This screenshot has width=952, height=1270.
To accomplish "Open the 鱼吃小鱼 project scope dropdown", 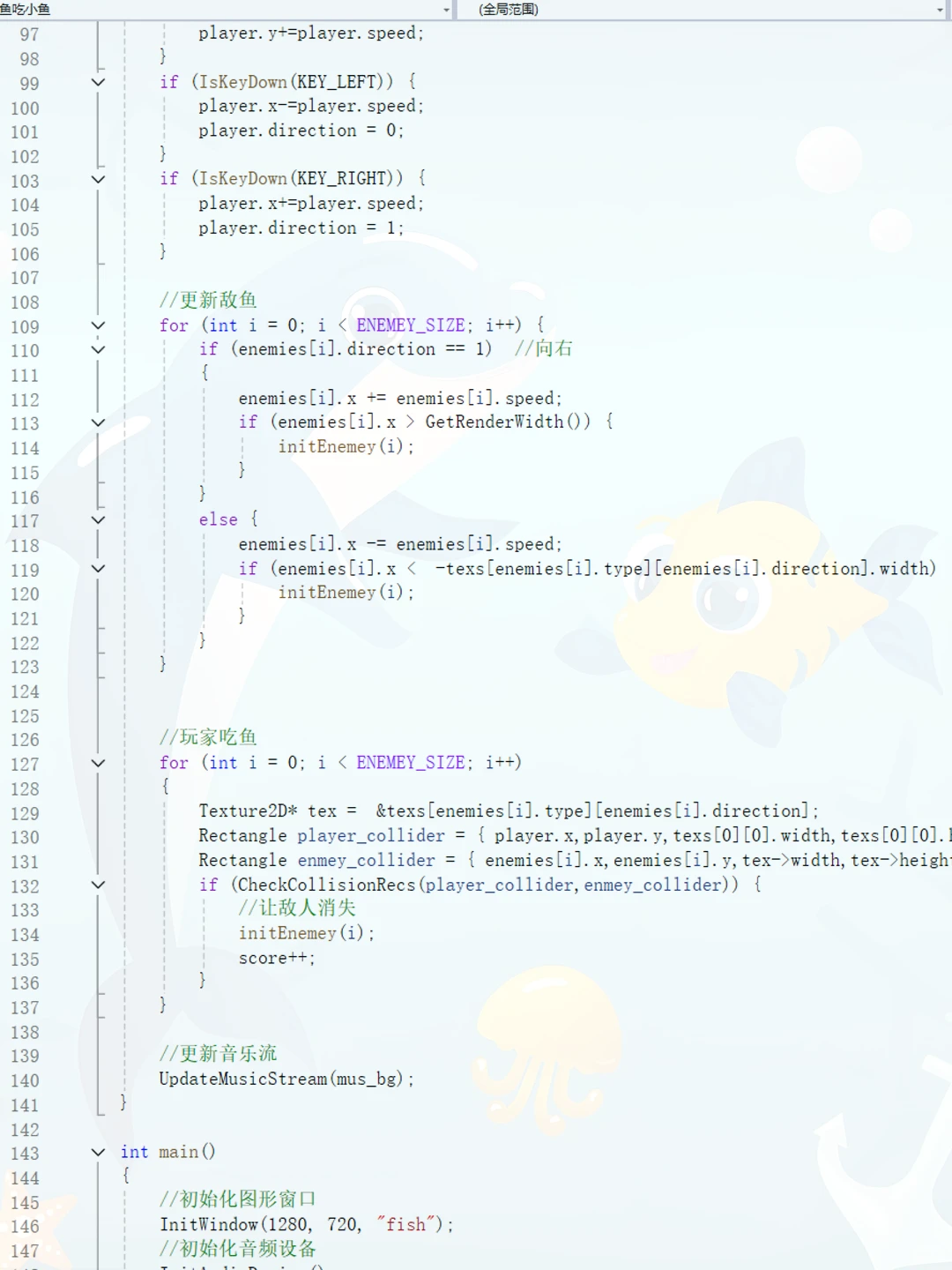I will (447, 10).
